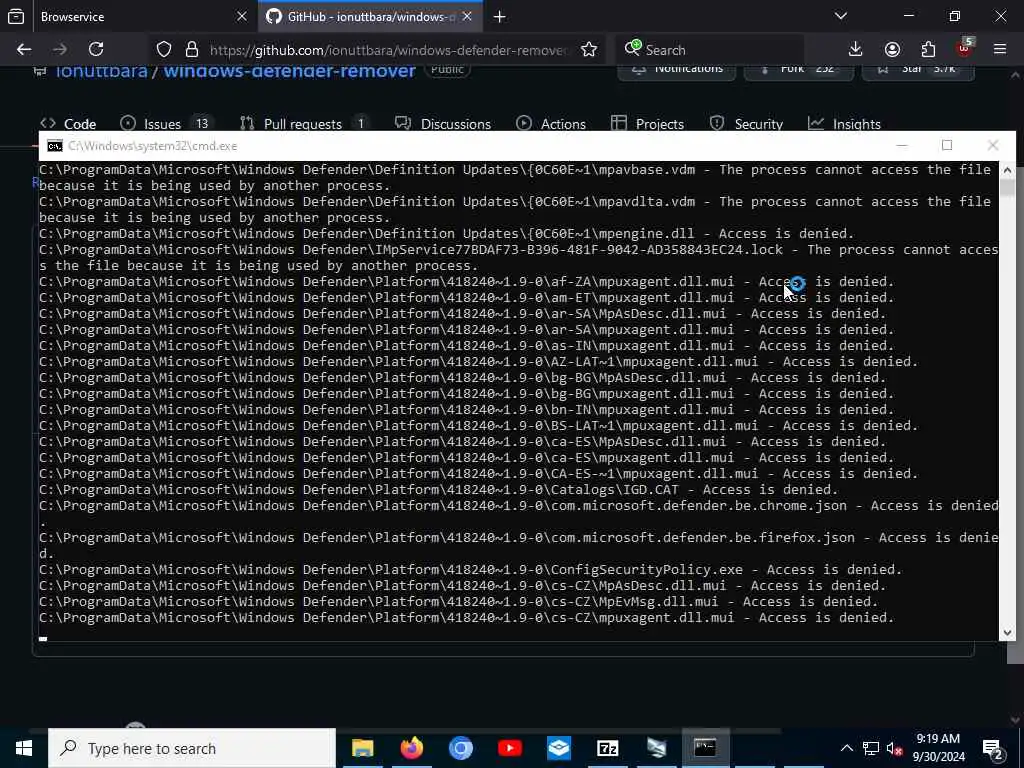
Task: Open the uBlock extension icon with badge
Action: [965, 48]
